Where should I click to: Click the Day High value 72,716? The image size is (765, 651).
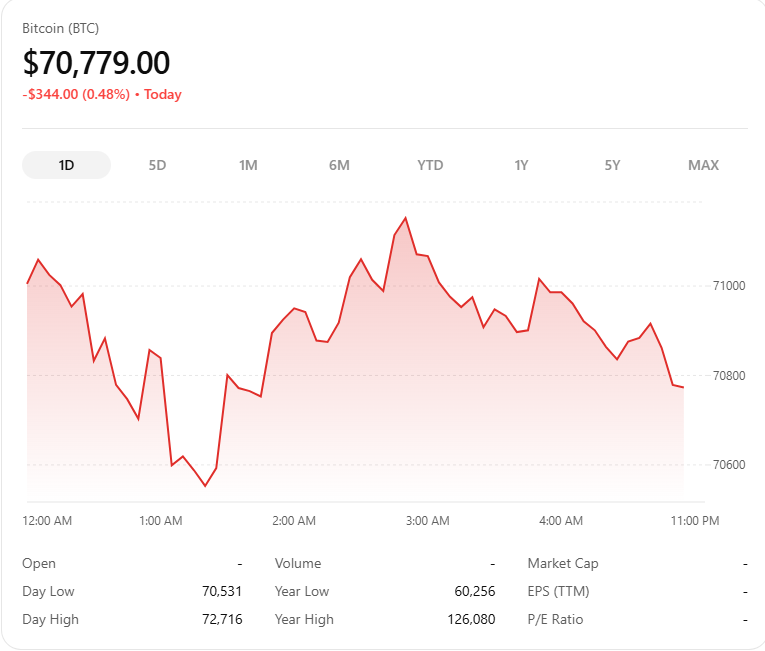coord(222,619)
